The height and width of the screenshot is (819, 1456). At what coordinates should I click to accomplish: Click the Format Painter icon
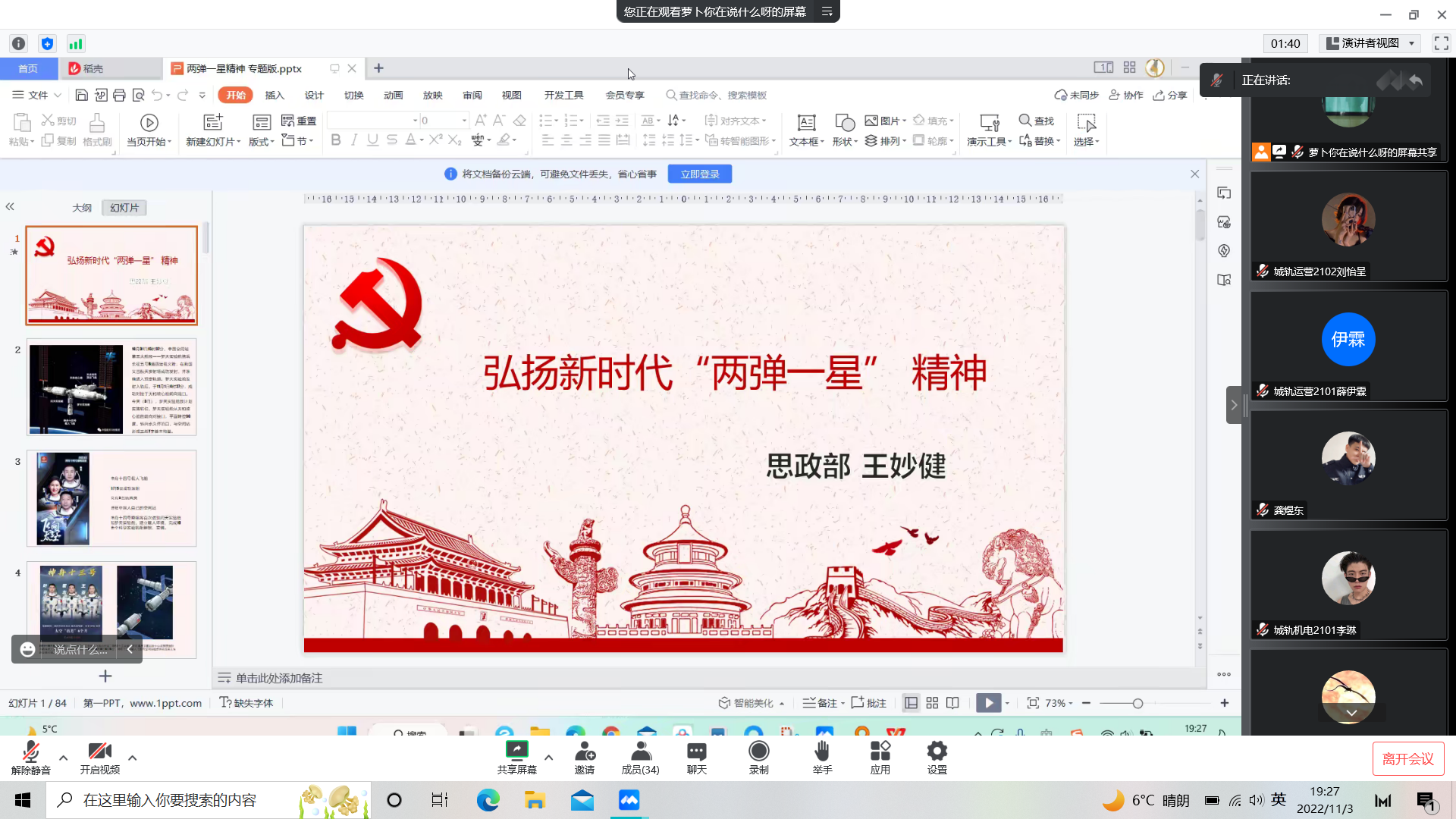[x=97, y=129]
